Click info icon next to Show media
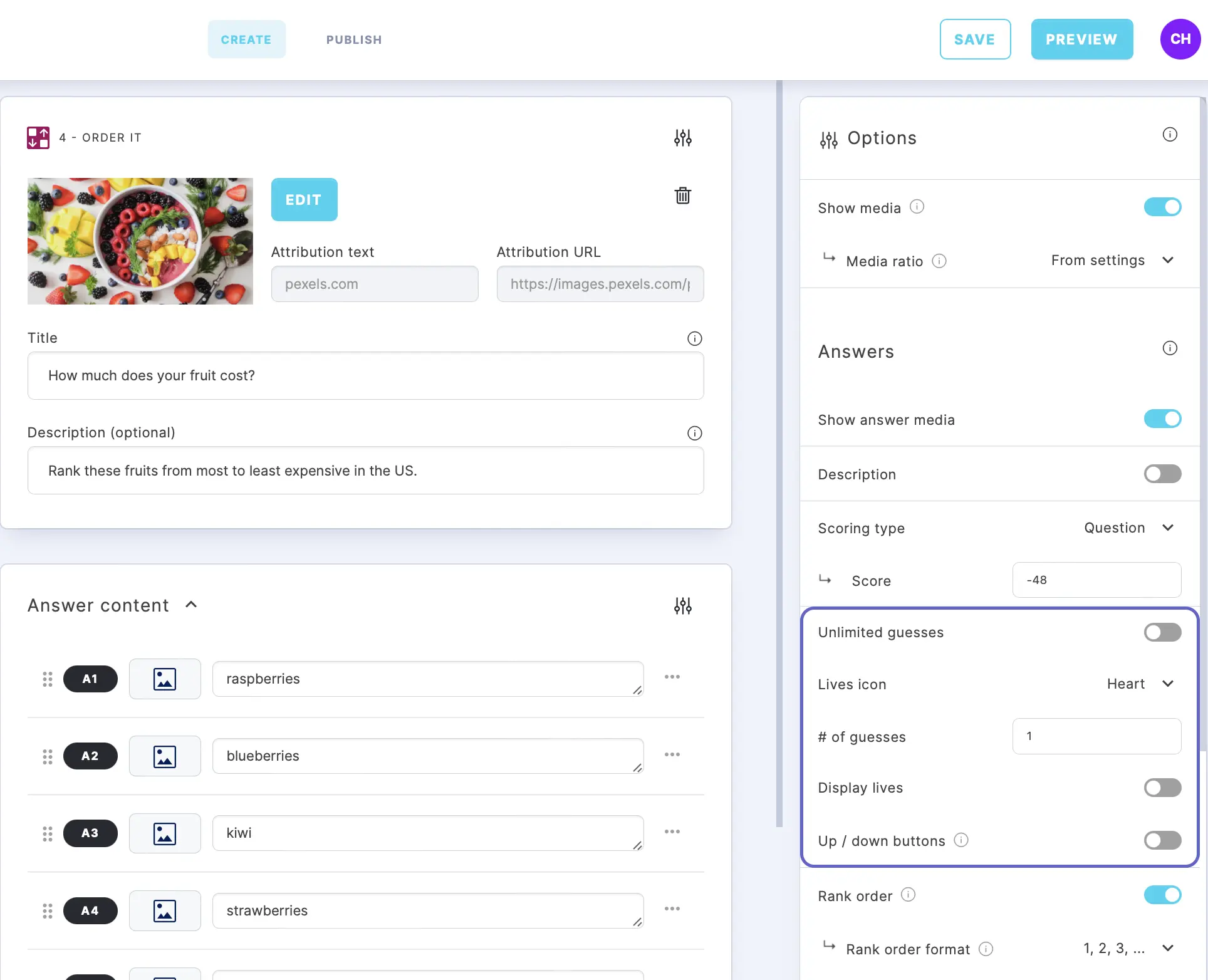1208x980 pixels. tap(917, 207)
